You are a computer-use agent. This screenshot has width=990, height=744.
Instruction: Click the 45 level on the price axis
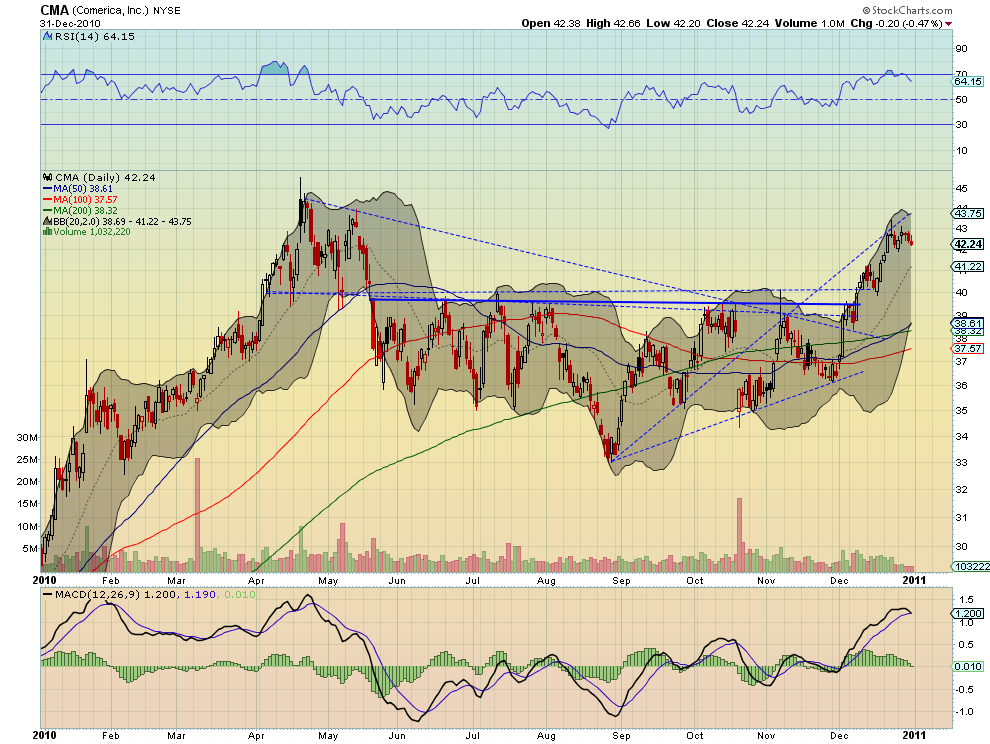click(x=961, y=188)
